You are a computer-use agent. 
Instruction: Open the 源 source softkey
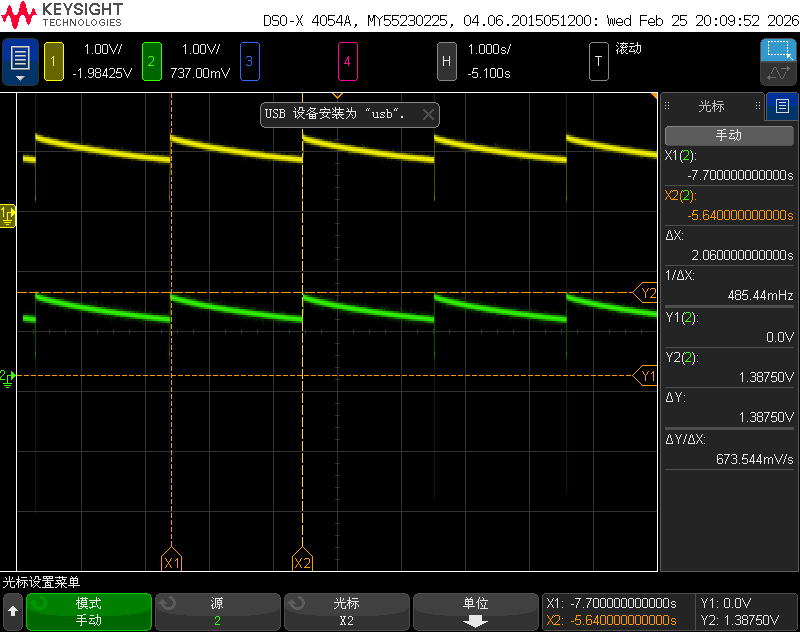pyautogui.click(x=218, y=612)
